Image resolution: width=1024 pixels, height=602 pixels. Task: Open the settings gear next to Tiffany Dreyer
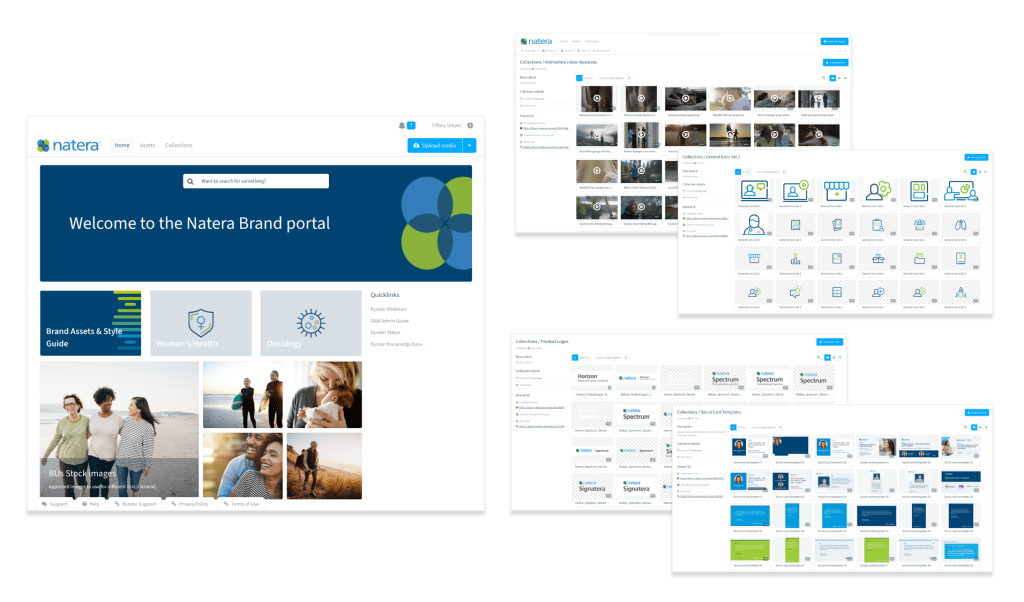click(470, 125)
